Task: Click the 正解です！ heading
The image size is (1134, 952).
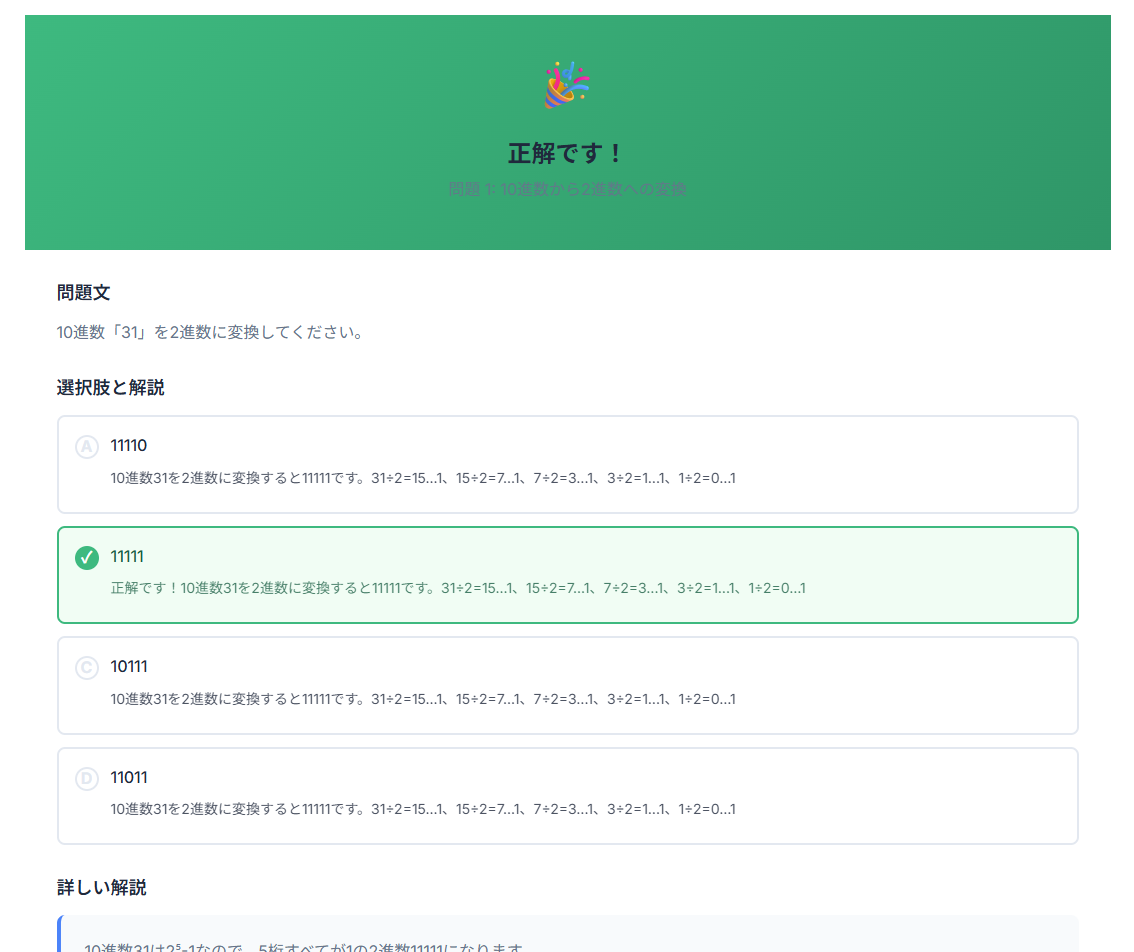Action: tap(567, 153)
